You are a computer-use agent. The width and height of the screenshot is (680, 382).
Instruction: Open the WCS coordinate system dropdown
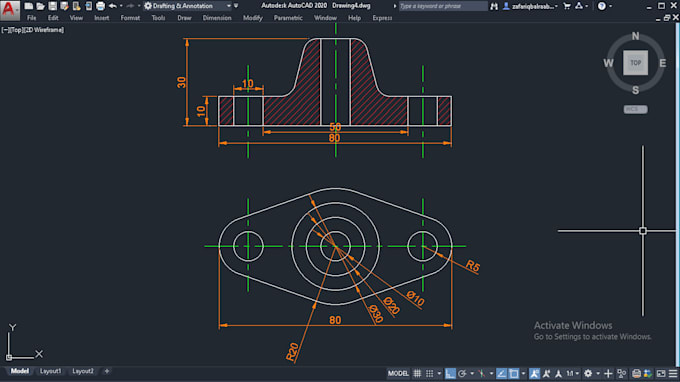[x=635, y=109]
